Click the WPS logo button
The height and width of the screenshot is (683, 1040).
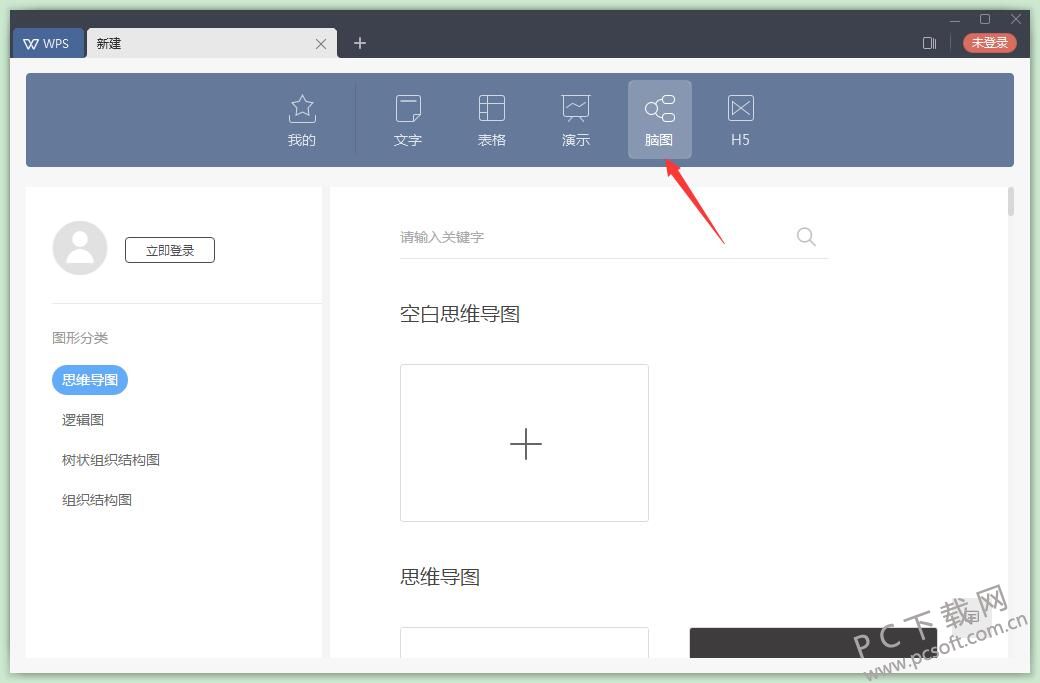pyautogui.click(x=47, y=43)
